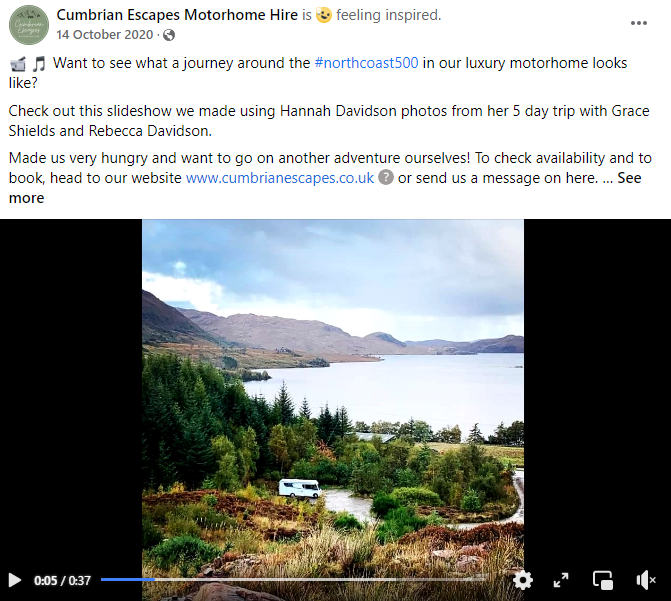Open the #northcoast500 hashtag
This screenshot has width=671, height=601.
click(366, 63)
